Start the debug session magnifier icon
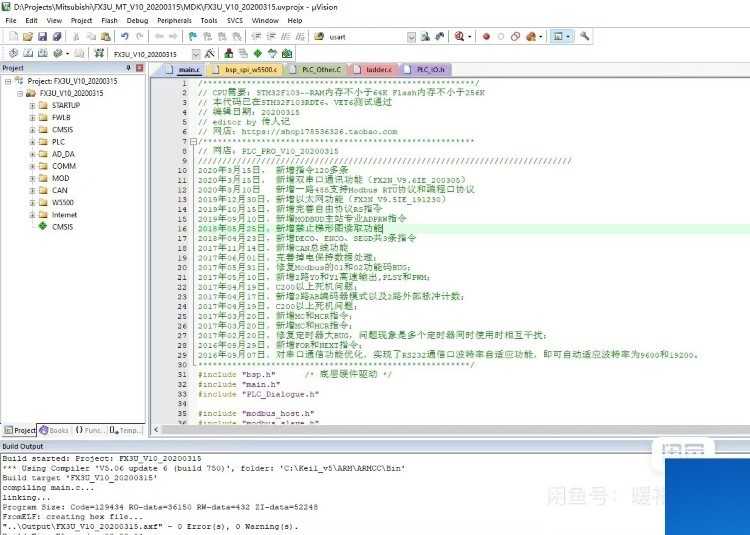This screenshot has width=750, height=535. [x=459, y=36]
